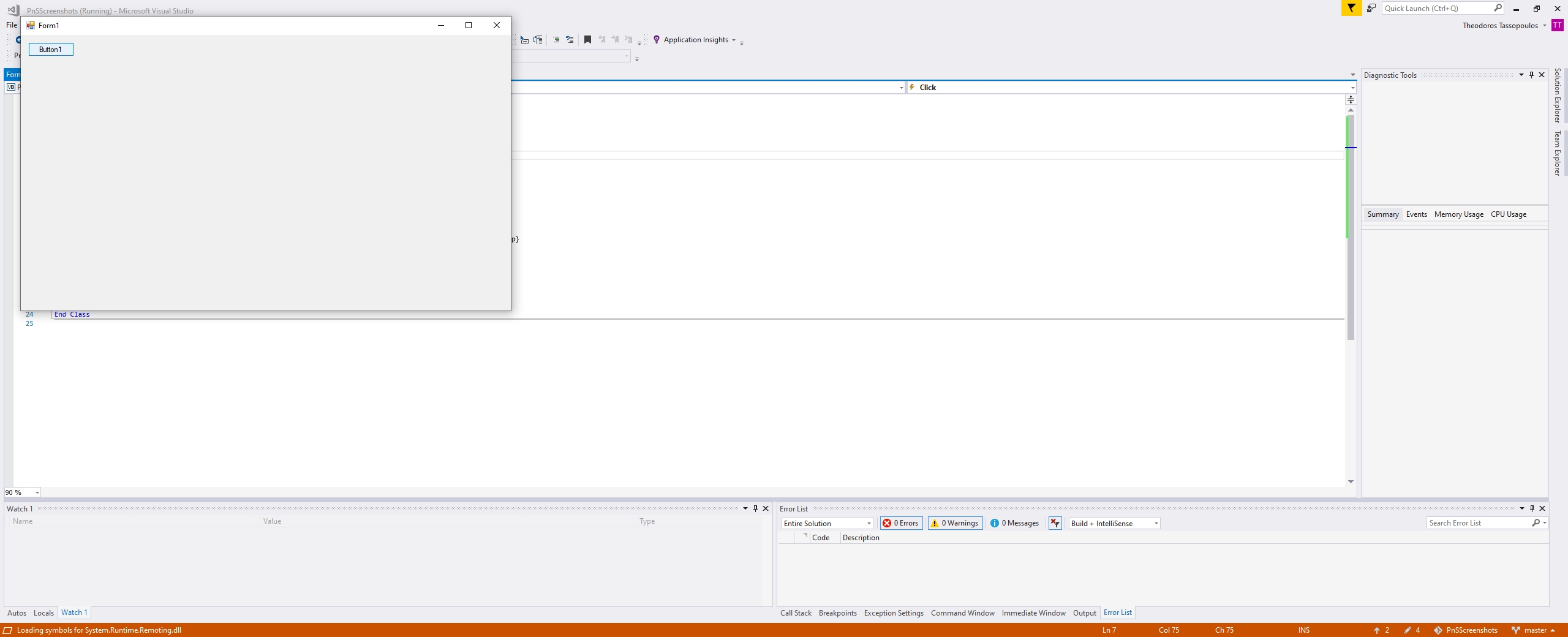The image size is (1568, 637).
Task: Open the Immediate Window tab
Action: (x=1033, y=613)
